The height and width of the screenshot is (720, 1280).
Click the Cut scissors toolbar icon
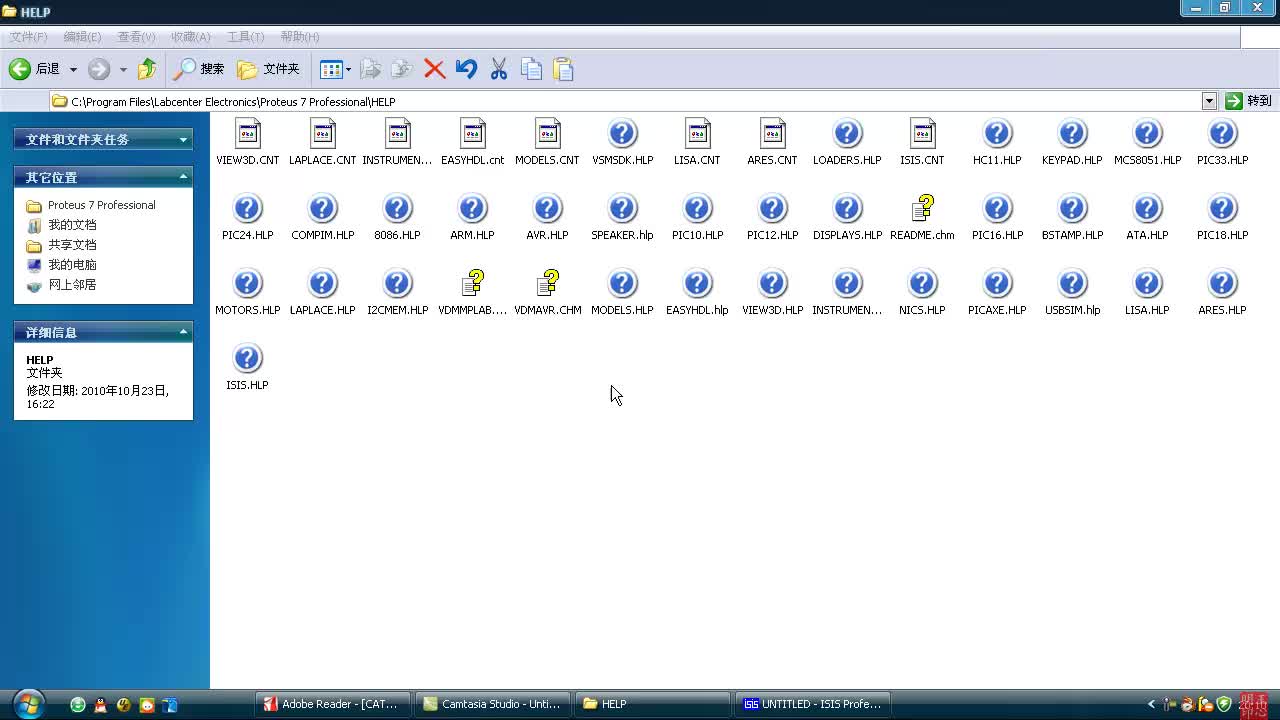pos(498,69)
